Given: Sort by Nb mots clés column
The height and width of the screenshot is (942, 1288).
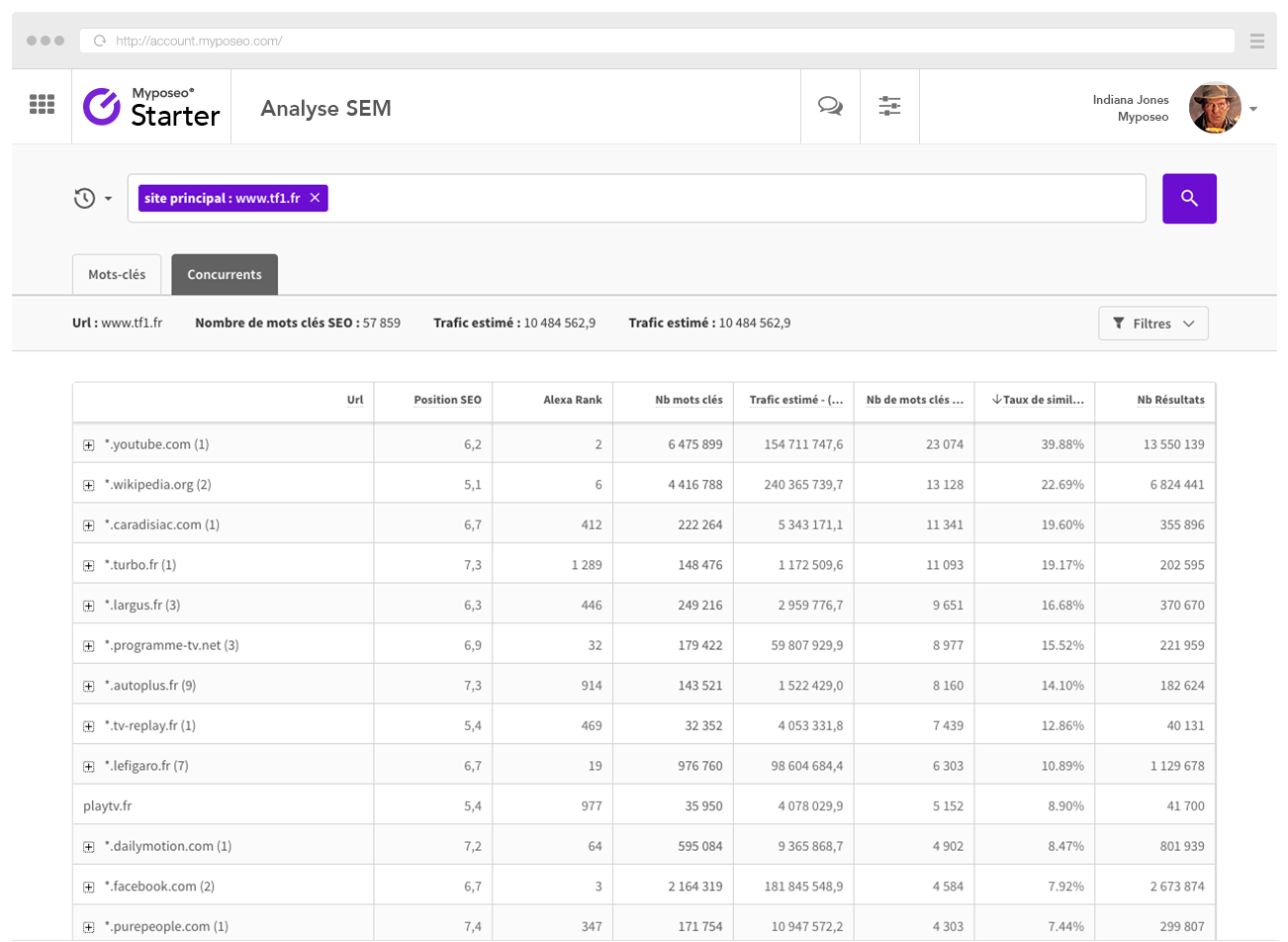Looking at the screenshot, I should (x=689, y=400).
